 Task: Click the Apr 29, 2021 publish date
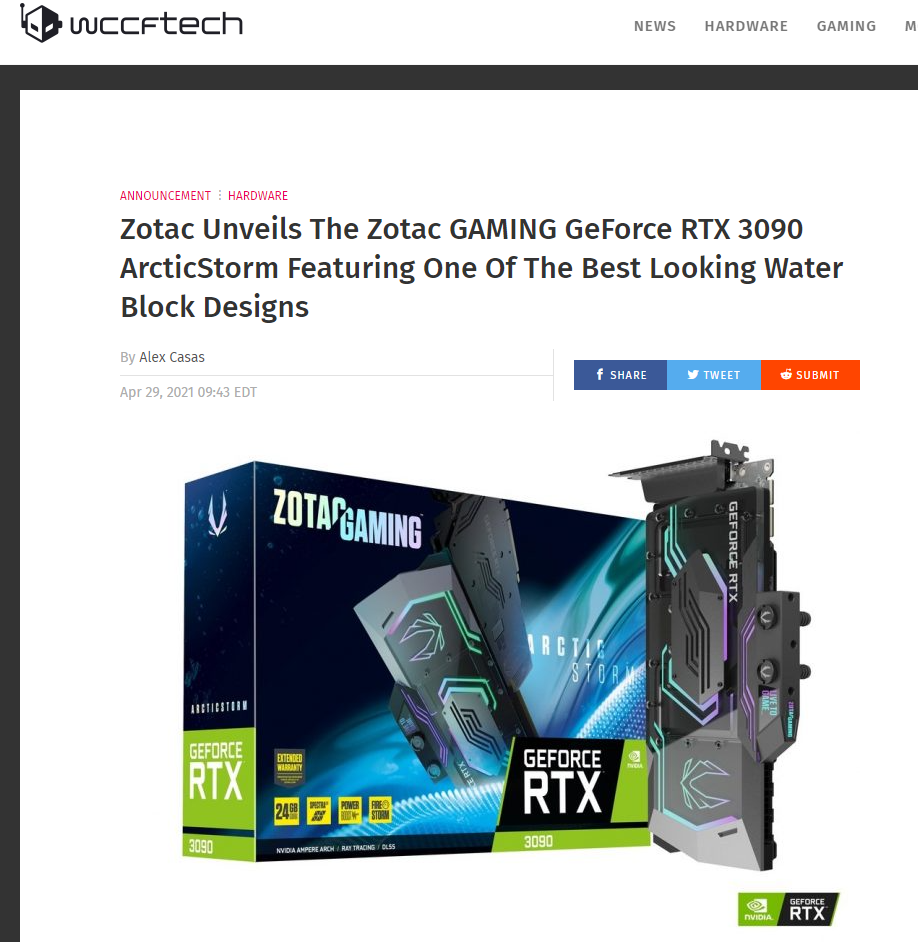188,392
